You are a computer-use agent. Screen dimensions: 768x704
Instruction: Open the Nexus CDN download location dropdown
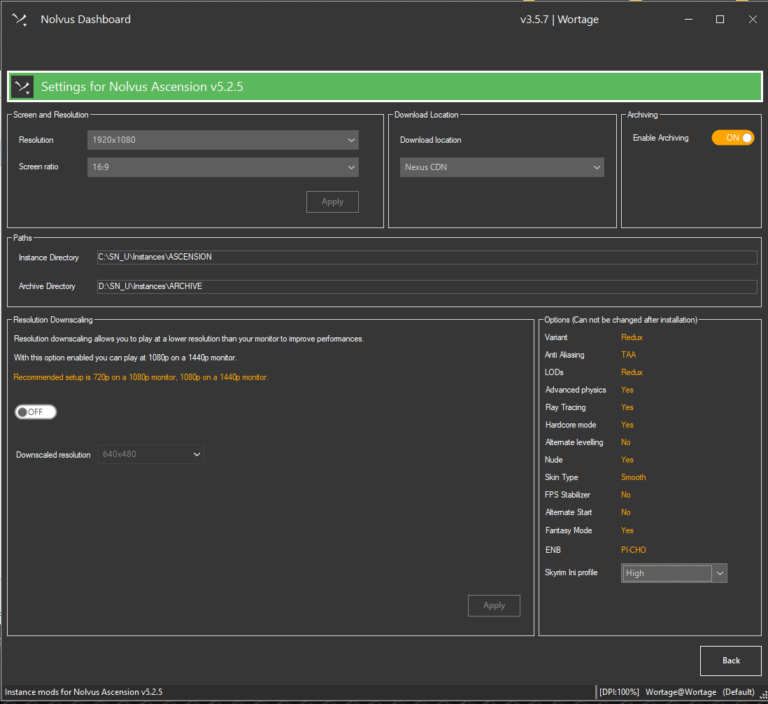[x=502, y=168]
